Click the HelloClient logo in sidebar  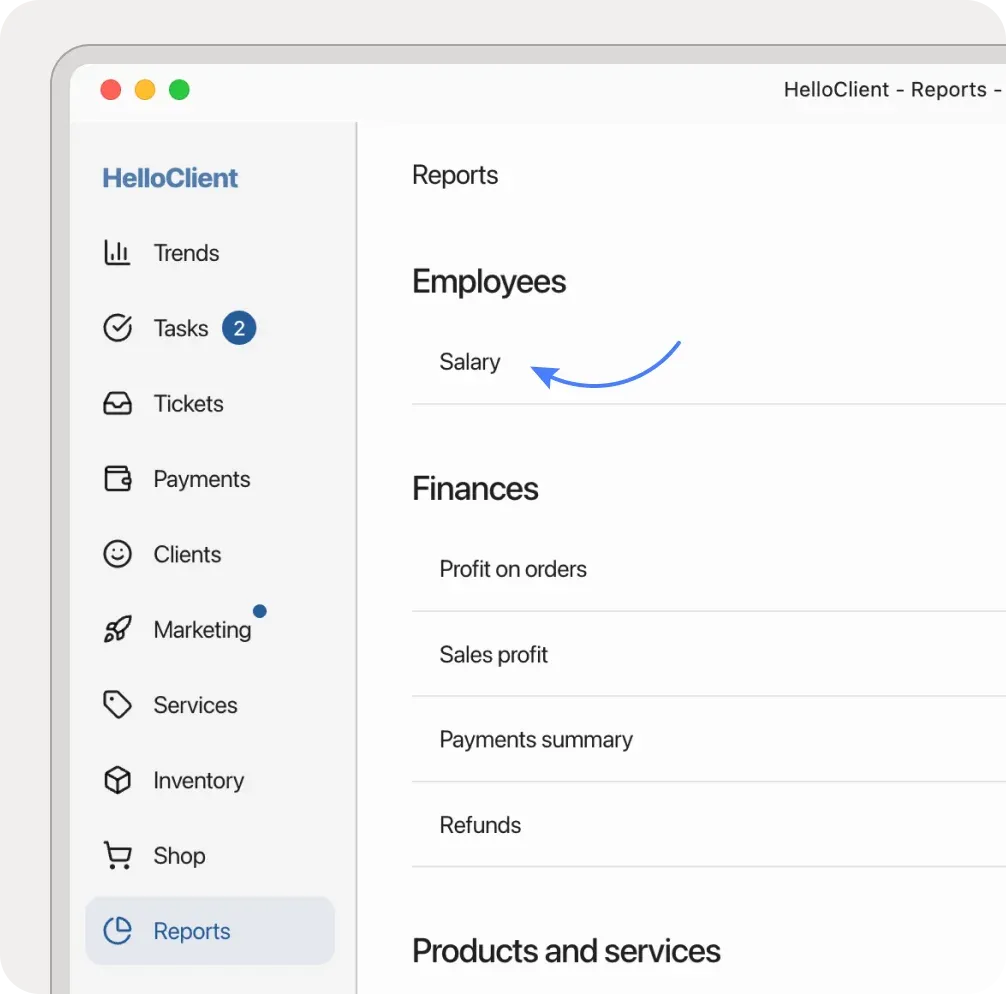click(x=170, y=178)
